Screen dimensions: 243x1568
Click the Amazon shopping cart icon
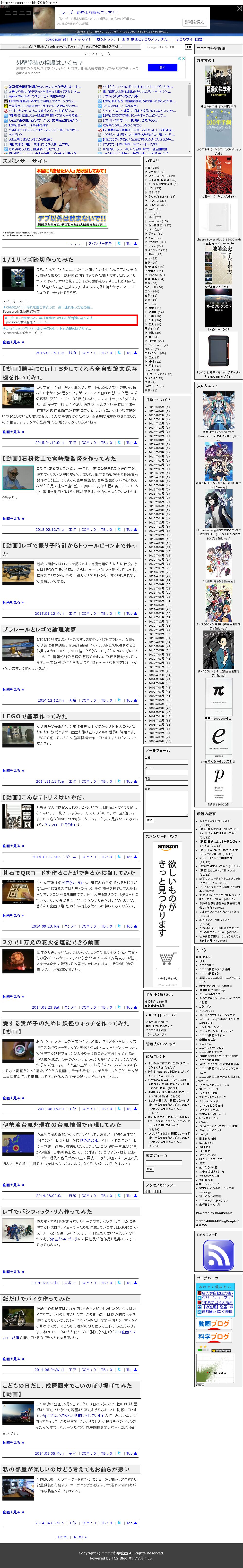(x=167, y=957)
